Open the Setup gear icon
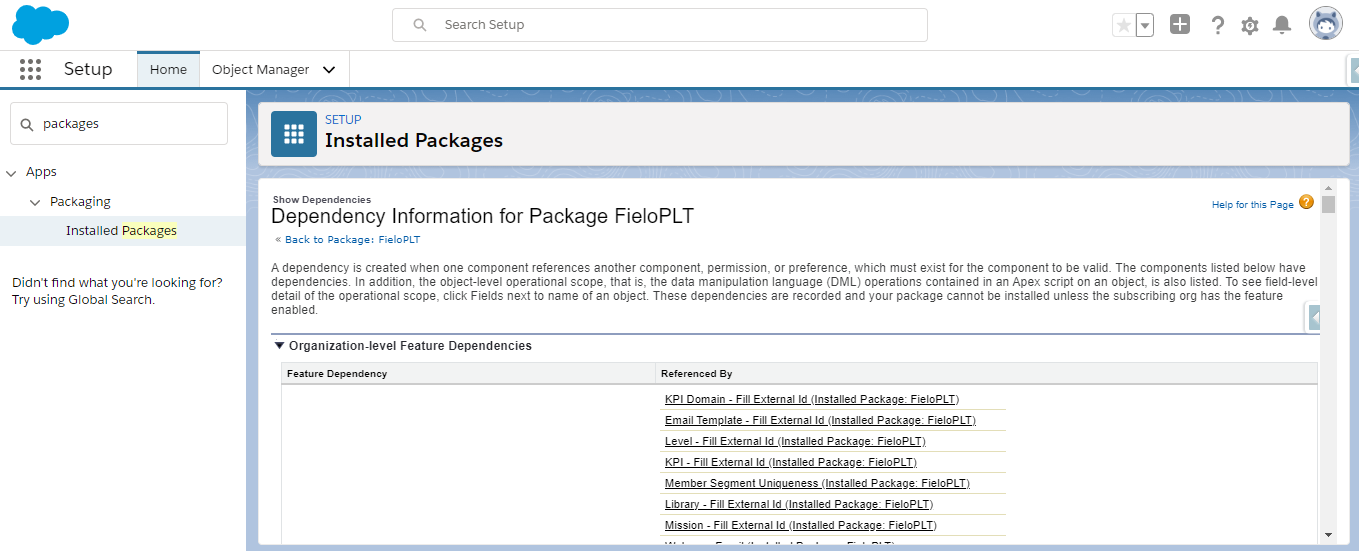The height and width of the screenshot is (551, 1359). [1250, 26]
